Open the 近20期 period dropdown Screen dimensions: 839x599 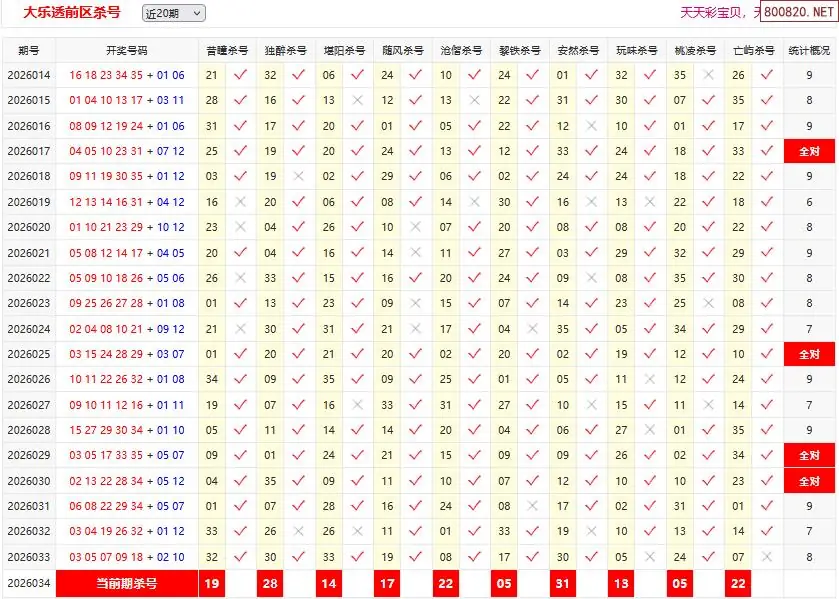[x=173, y=13]
